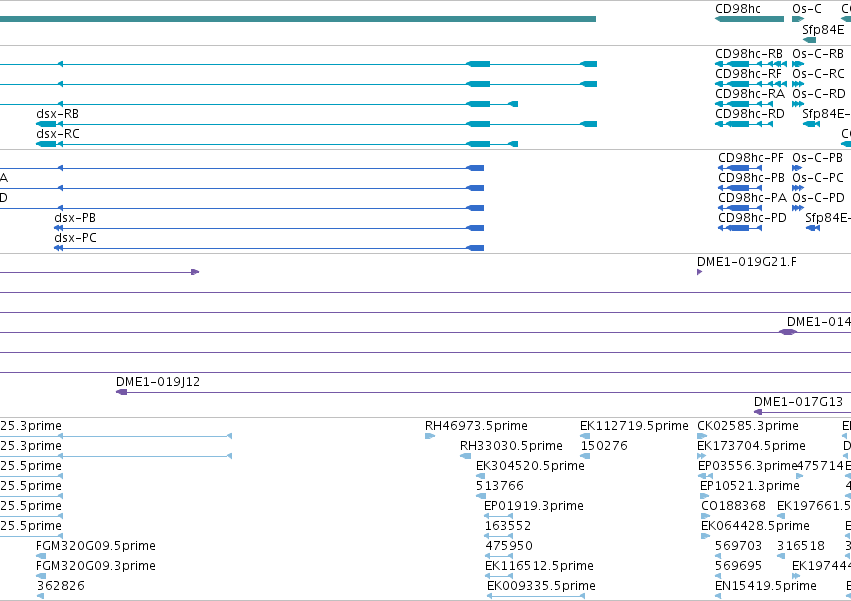Screen dimensions: 851x601
Task: Click the dsx-RB terminal exon block
Action: pyautogui.click(x=46, y=124)
